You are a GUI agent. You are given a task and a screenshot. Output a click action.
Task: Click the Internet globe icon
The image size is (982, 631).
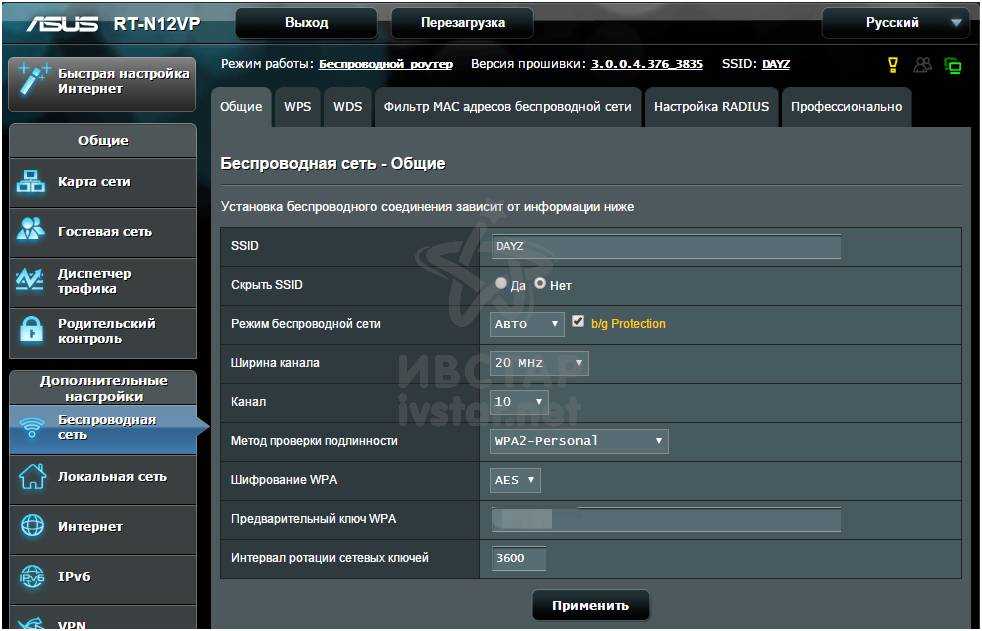(32, 526)
